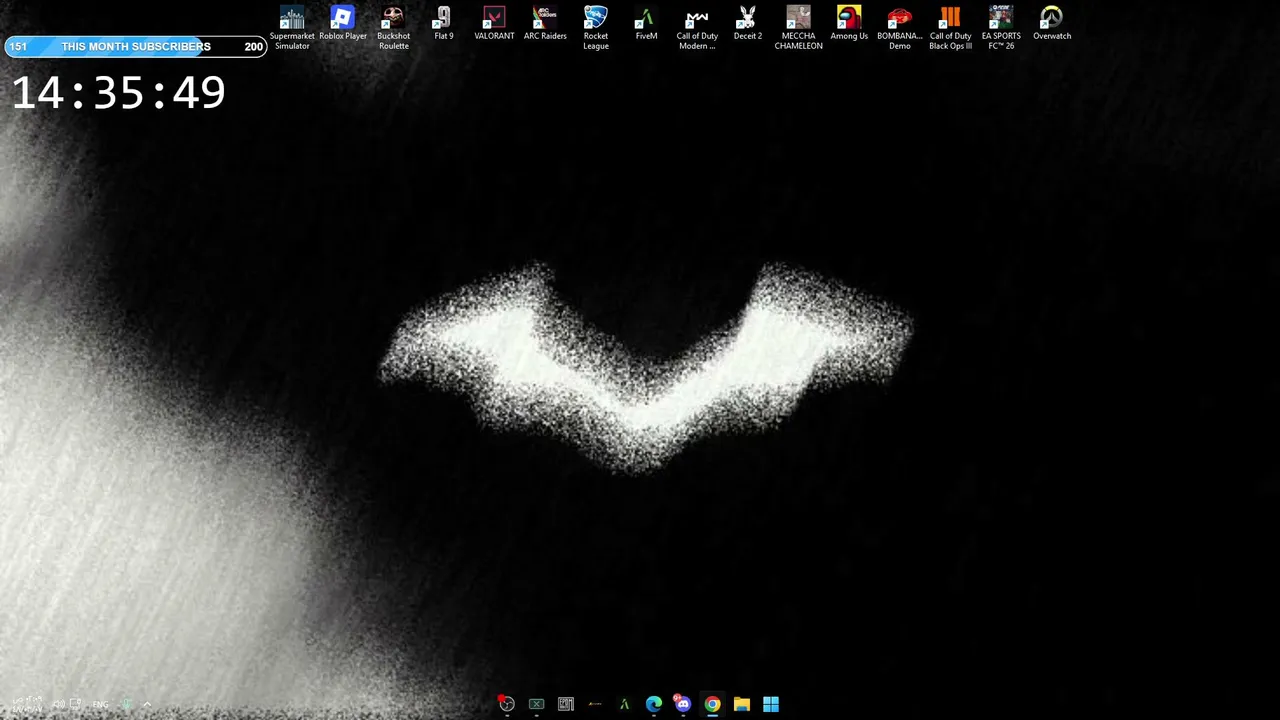
Task: Click the green microphone tray icon
Action: pyautogui.click(x=127, y=704)
